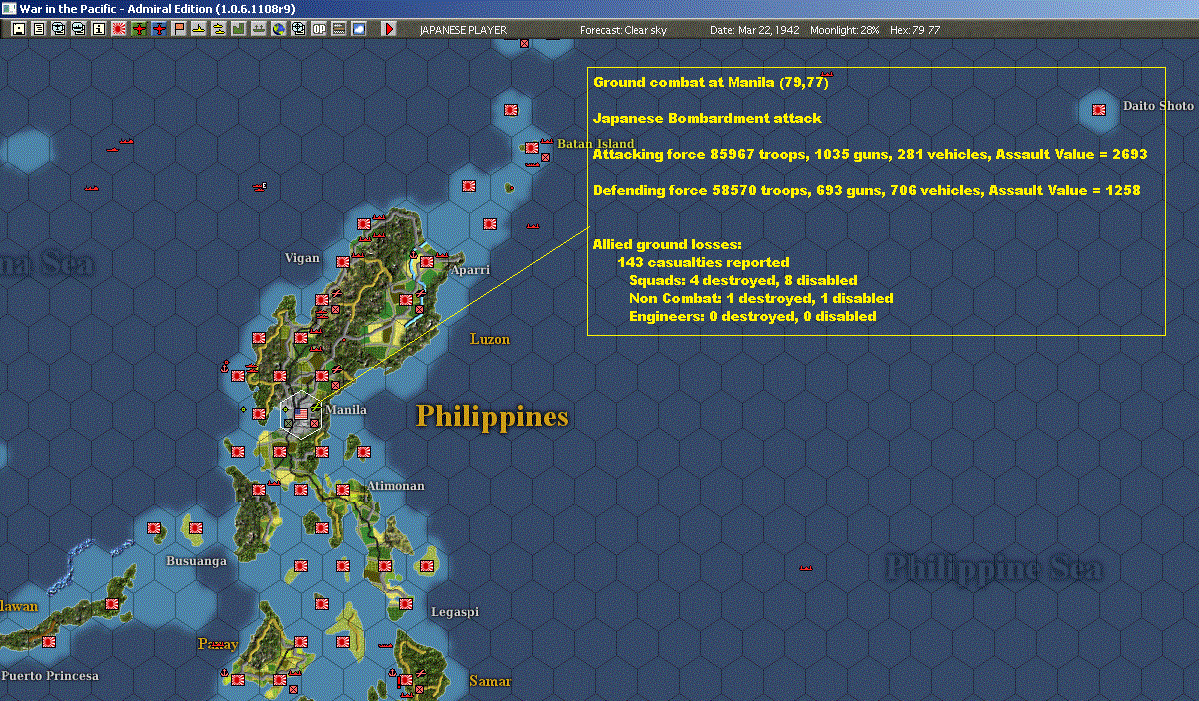Click the Japanese rising sun flag toolbar icon
1199x701 pixels.
(x=119, y=29)
